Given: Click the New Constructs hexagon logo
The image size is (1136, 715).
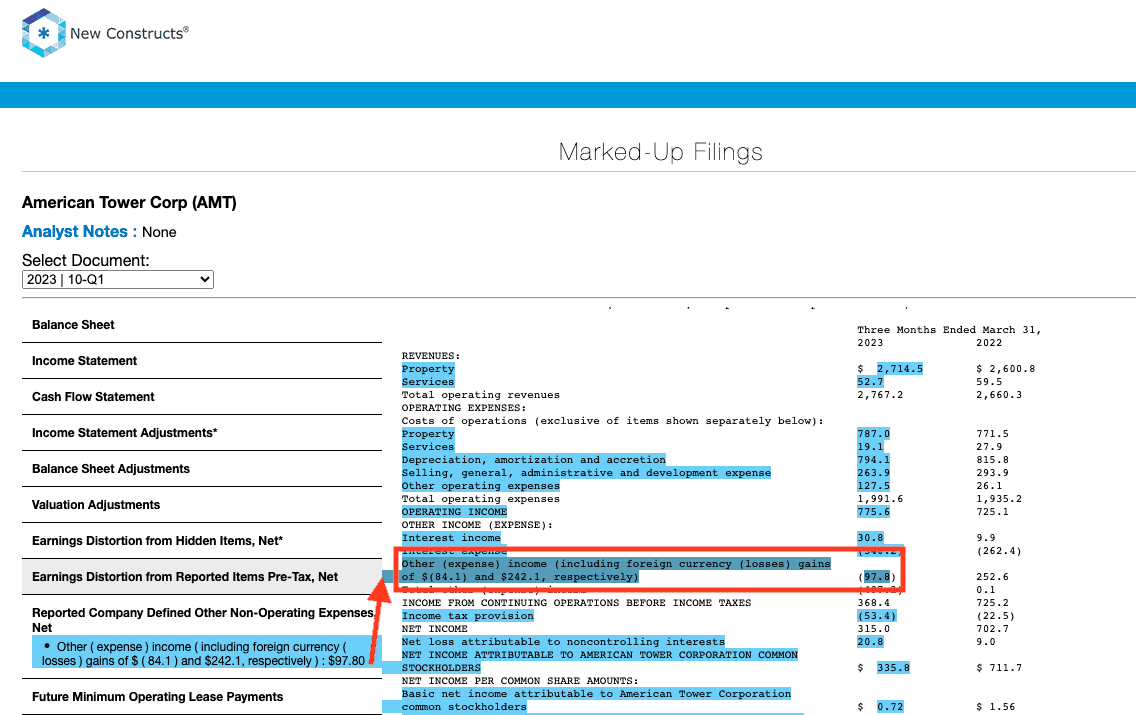Looking at the screenshot, I should coord(44,33).
